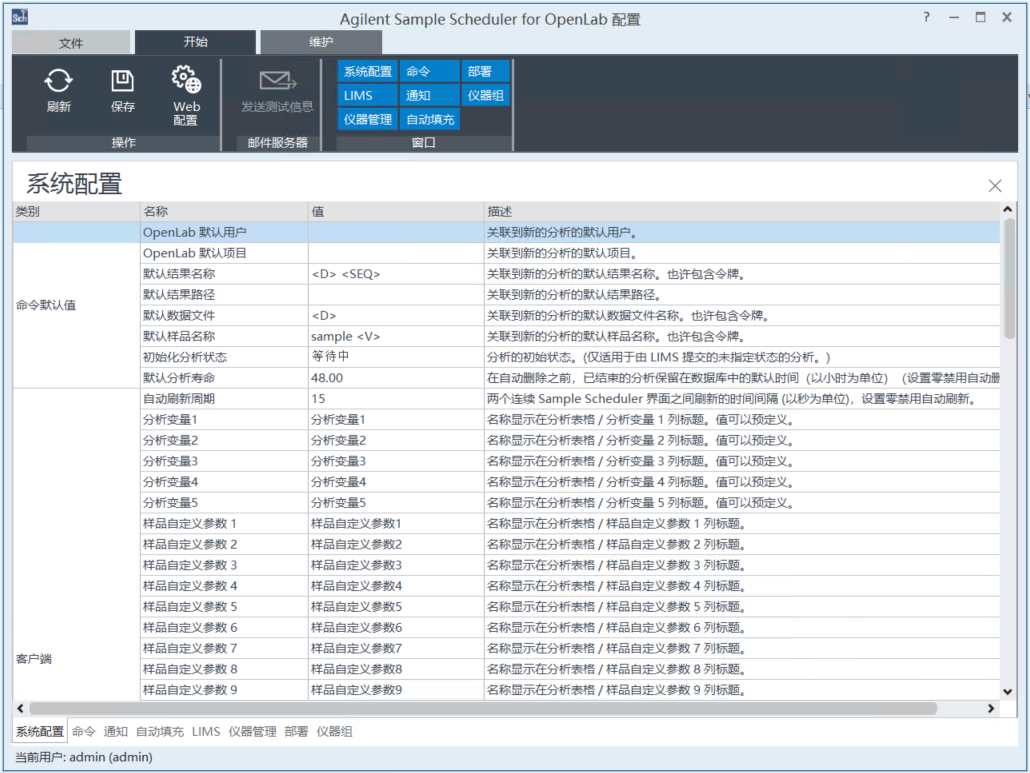This screenshot has height=773, width=1030.
Task: Switch to the 自动填充 bottom tab
Action: tap(160, 732)
